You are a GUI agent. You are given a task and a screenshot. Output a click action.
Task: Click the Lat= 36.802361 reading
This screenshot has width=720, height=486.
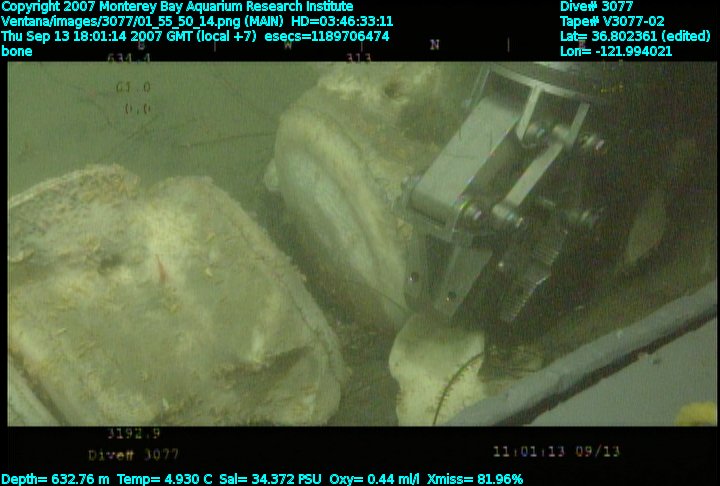pos(636,35)
